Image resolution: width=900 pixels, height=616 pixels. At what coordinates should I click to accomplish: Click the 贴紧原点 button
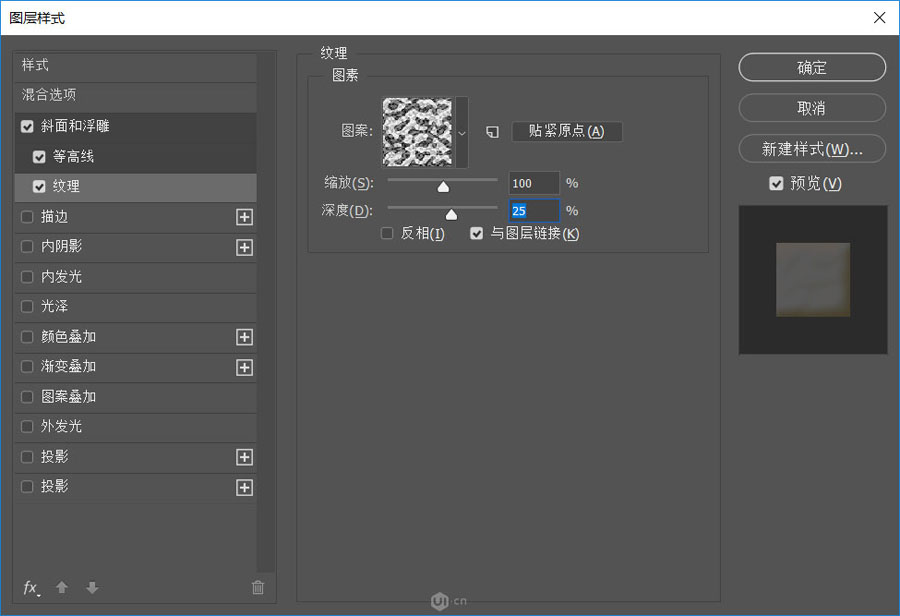567,131
